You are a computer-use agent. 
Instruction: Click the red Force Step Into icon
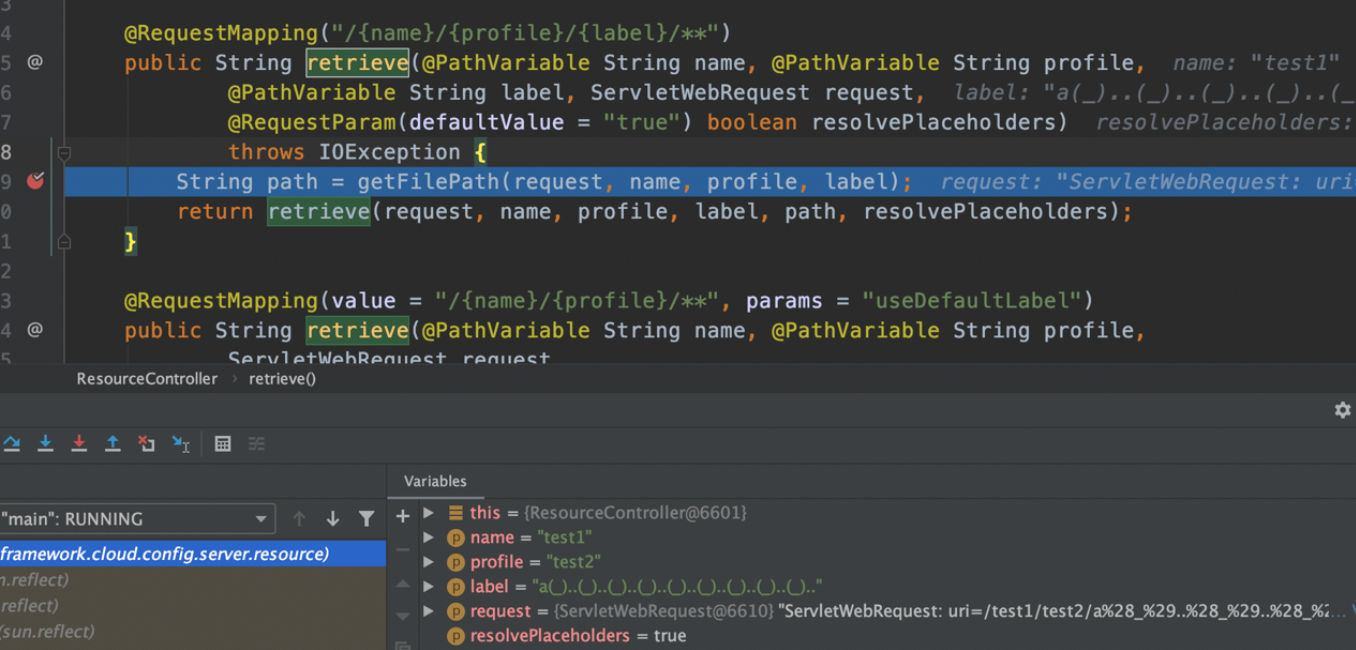coord(79,444)
